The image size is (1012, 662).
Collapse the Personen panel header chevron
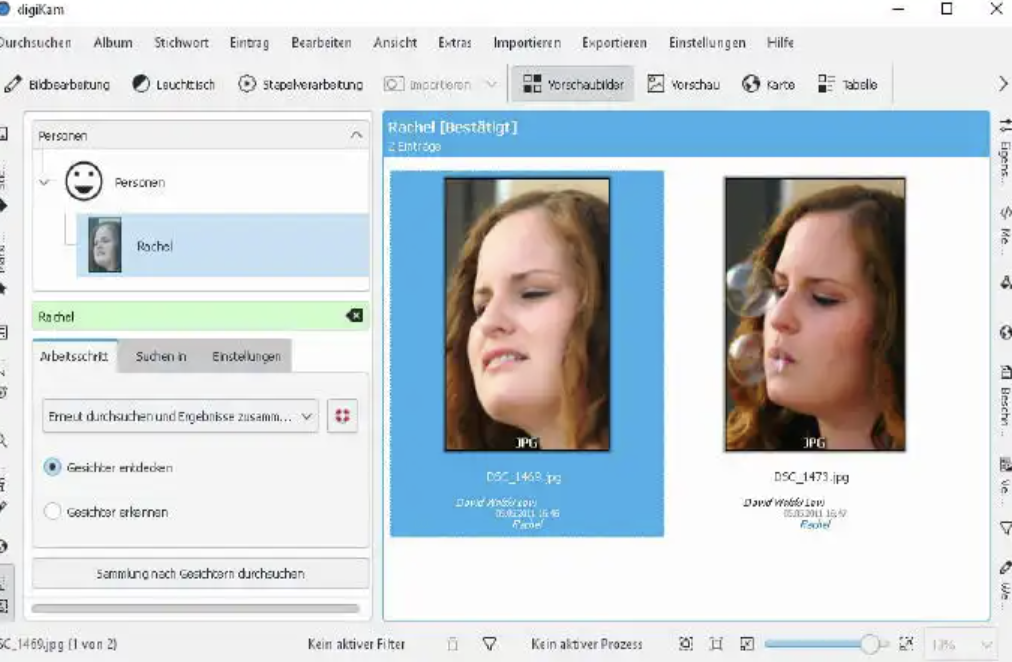click(x=356, y=134)
